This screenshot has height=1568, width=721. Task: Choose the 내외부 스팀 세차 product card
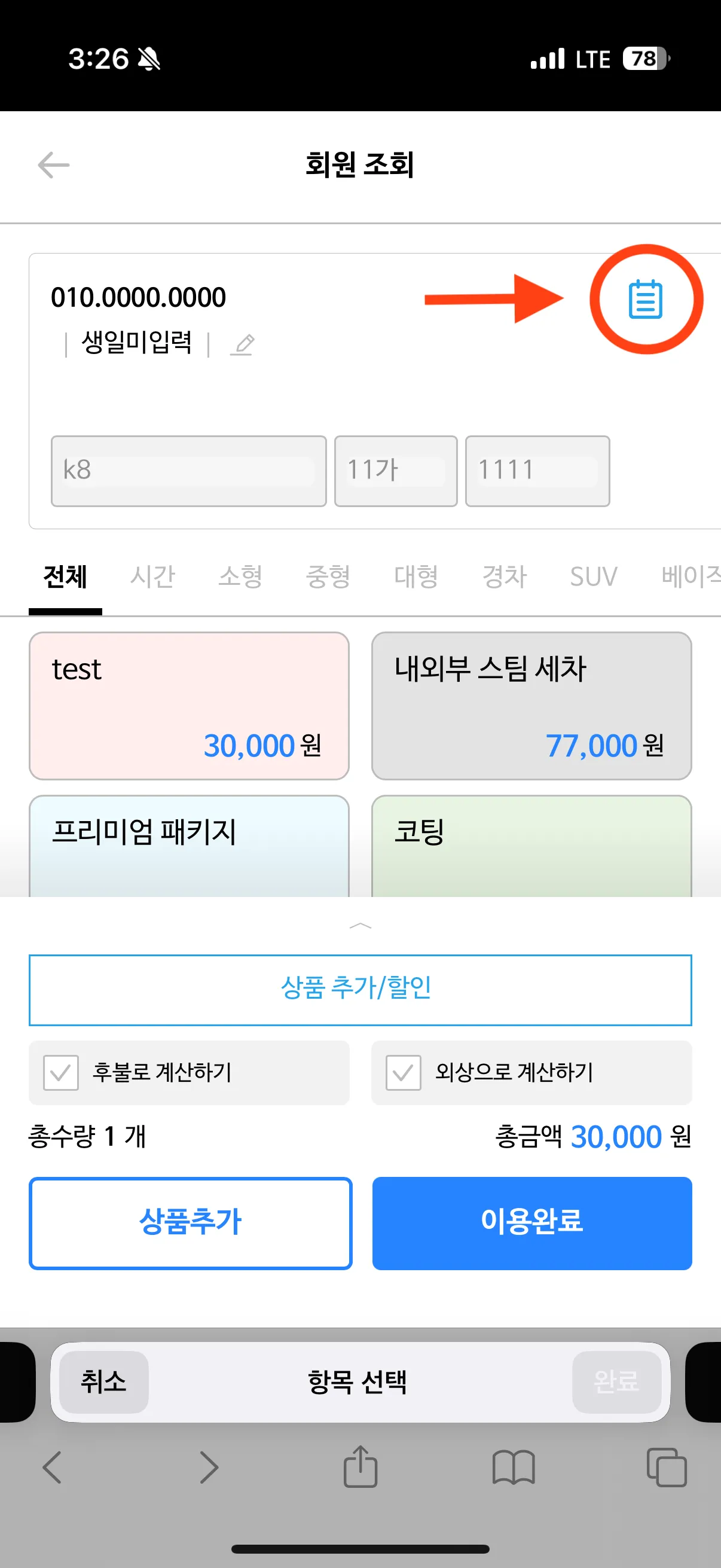point(531,706)
